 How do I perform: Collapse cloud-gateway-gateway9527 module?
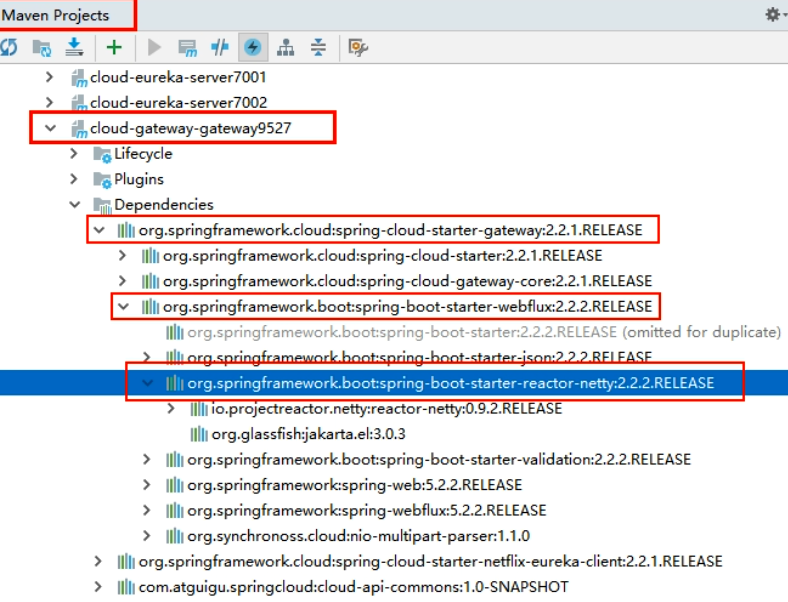(50, 128)
